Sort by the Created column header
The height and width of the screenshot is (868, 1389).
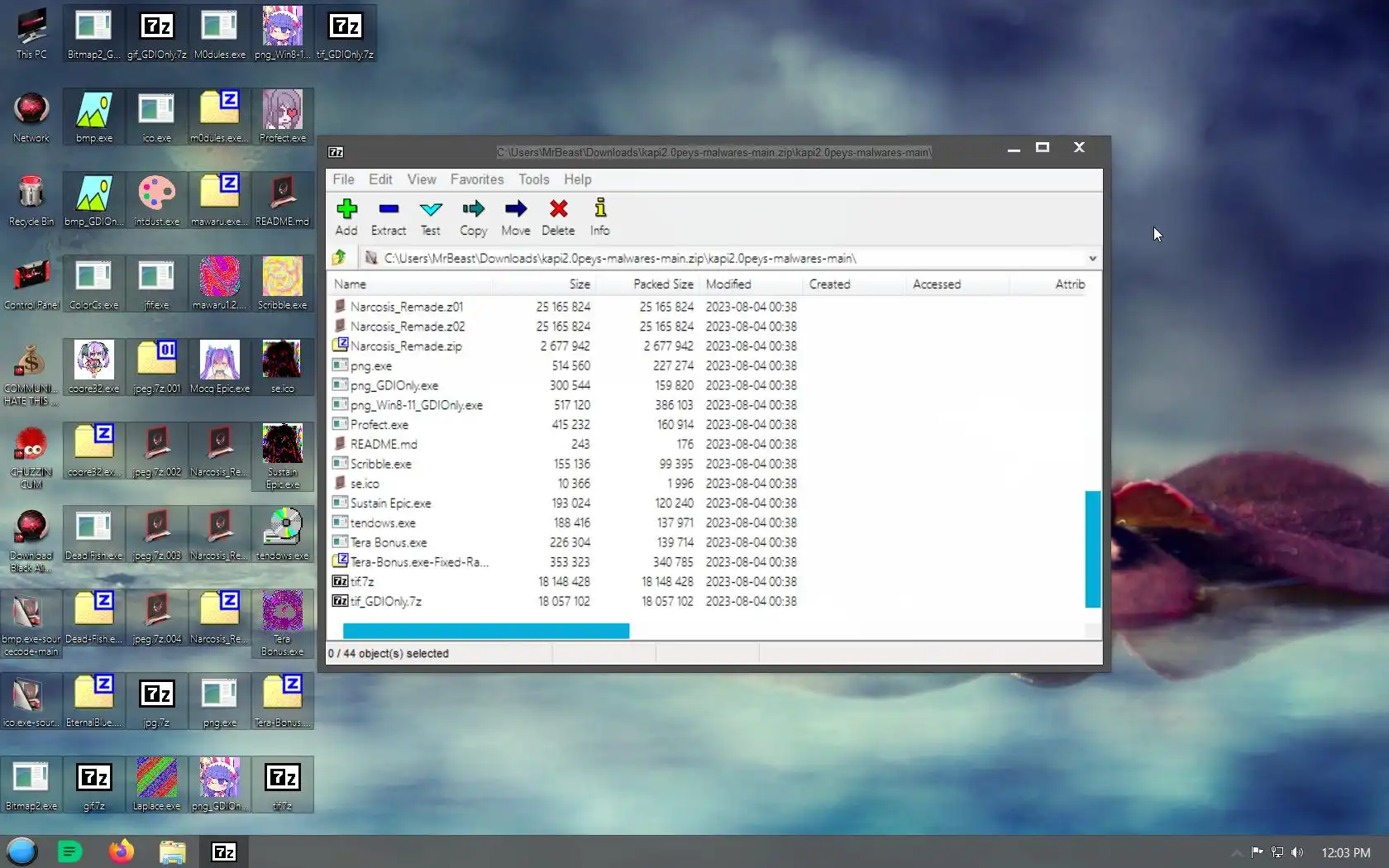[x=854, y=284]
